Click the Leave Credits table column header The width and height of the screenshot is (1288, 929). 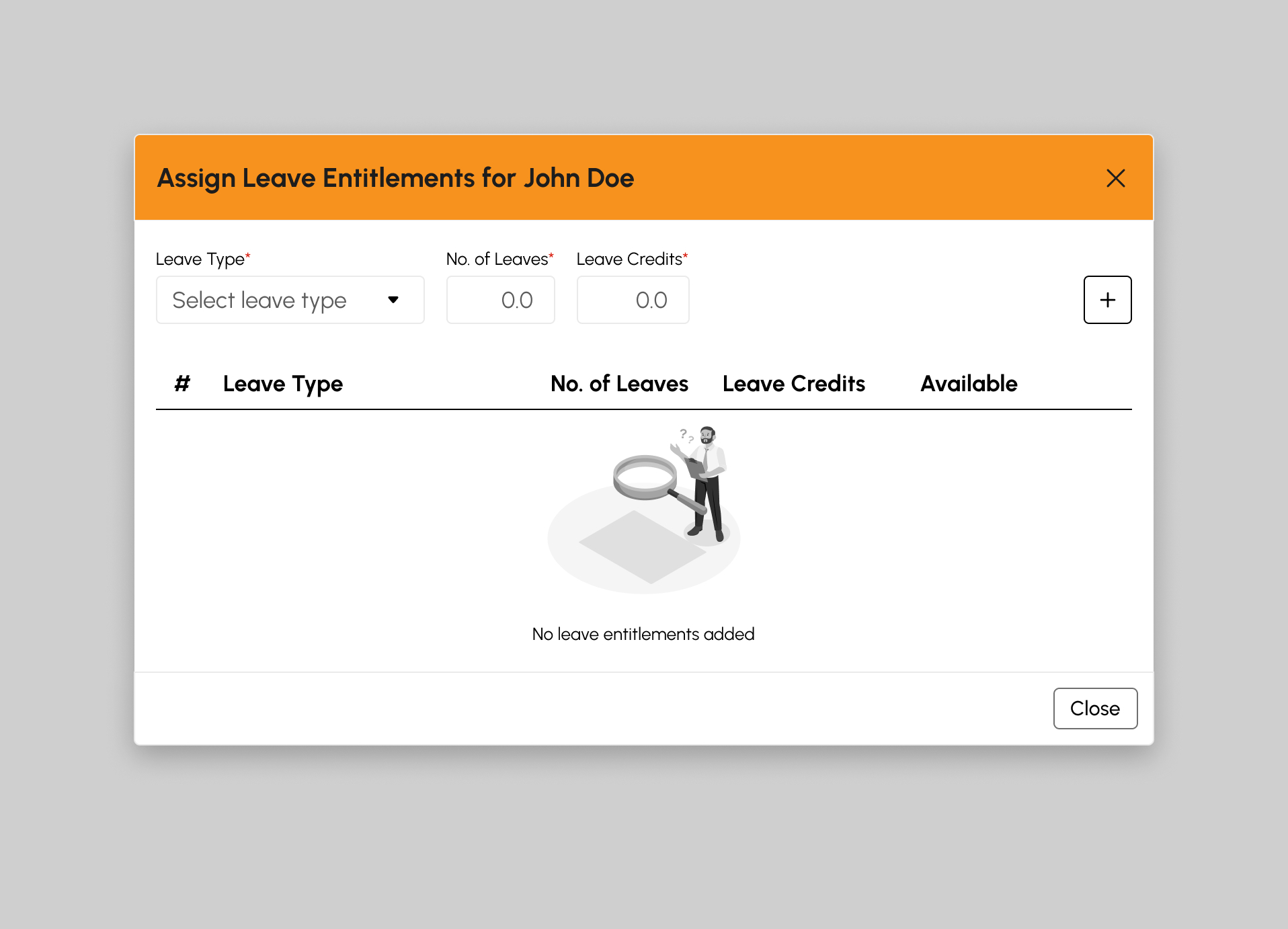click(x=793, y=384)
